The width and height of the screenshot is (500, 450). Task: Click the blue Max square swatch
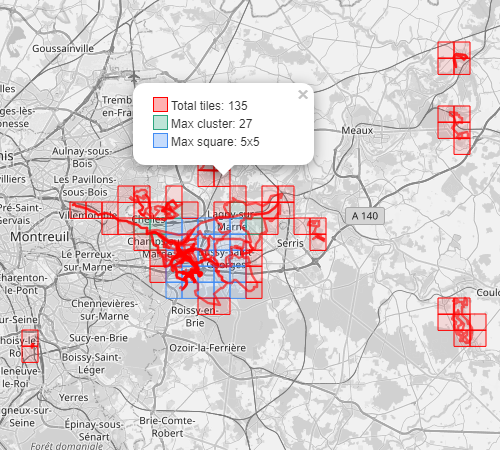[160, 140]
